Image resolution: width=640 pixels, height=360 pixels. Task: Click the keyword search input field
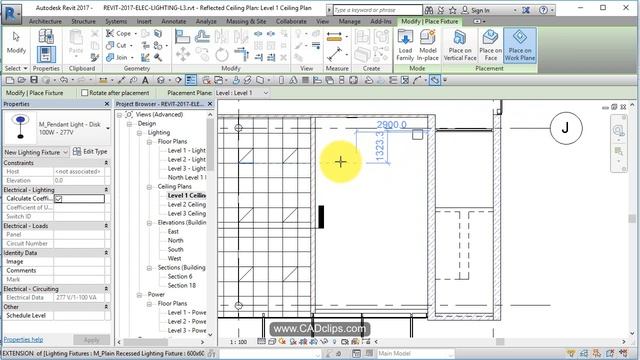378,10
